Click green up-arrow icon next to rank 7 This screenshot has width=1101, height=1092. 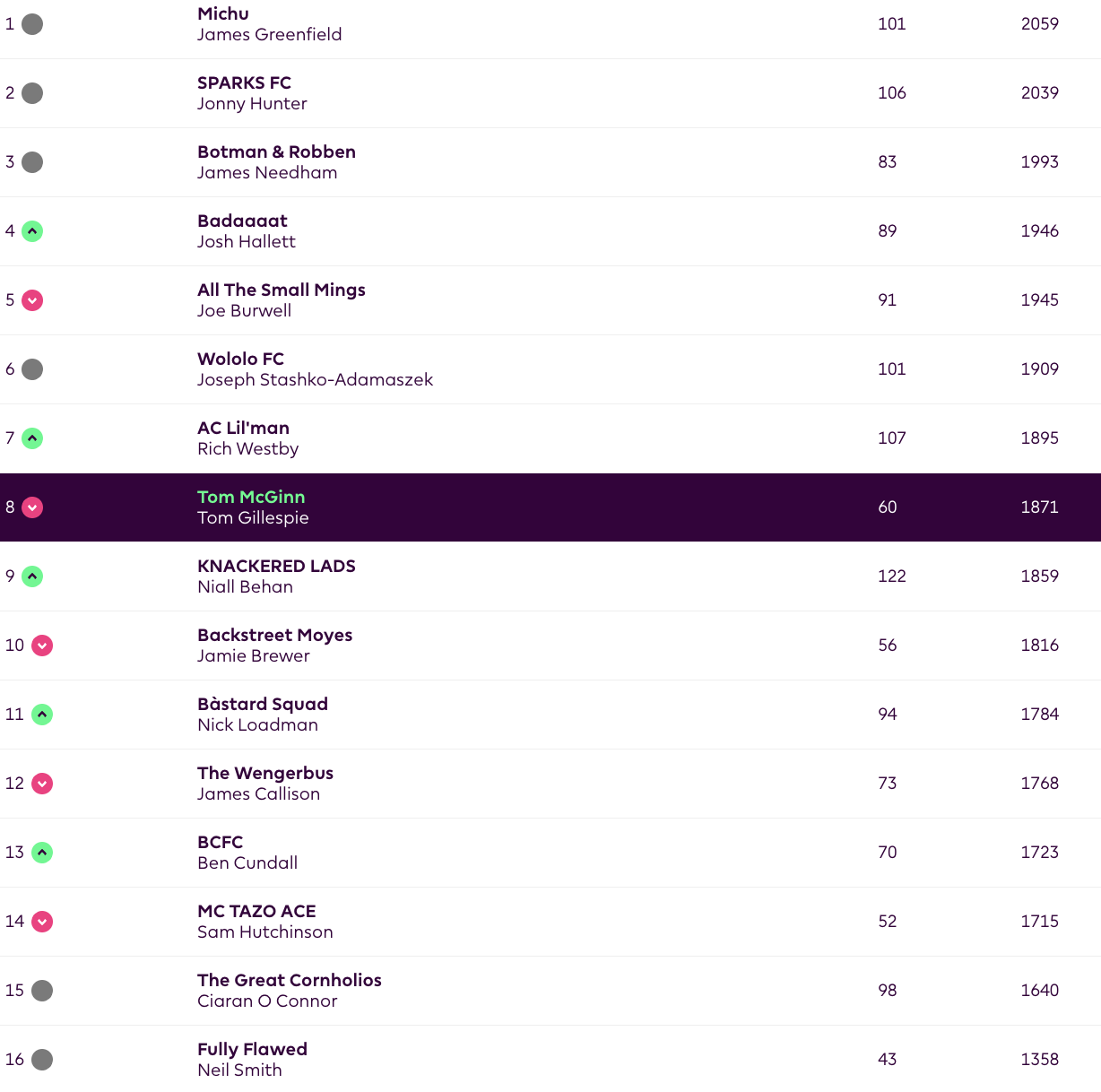pyautogui.click(x=32, y=438)
